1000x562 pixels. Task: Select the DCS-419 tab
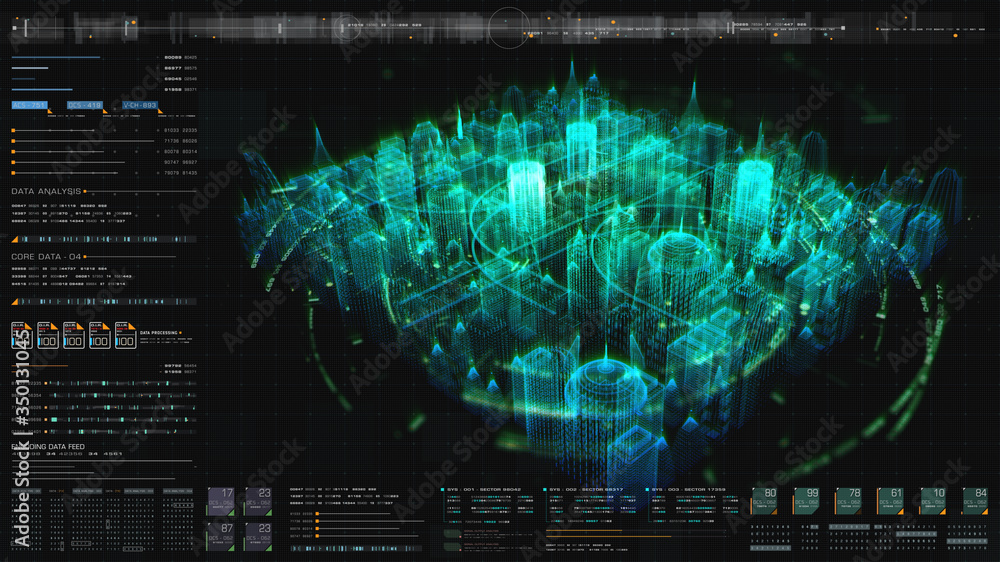click(x=84, y=105)
